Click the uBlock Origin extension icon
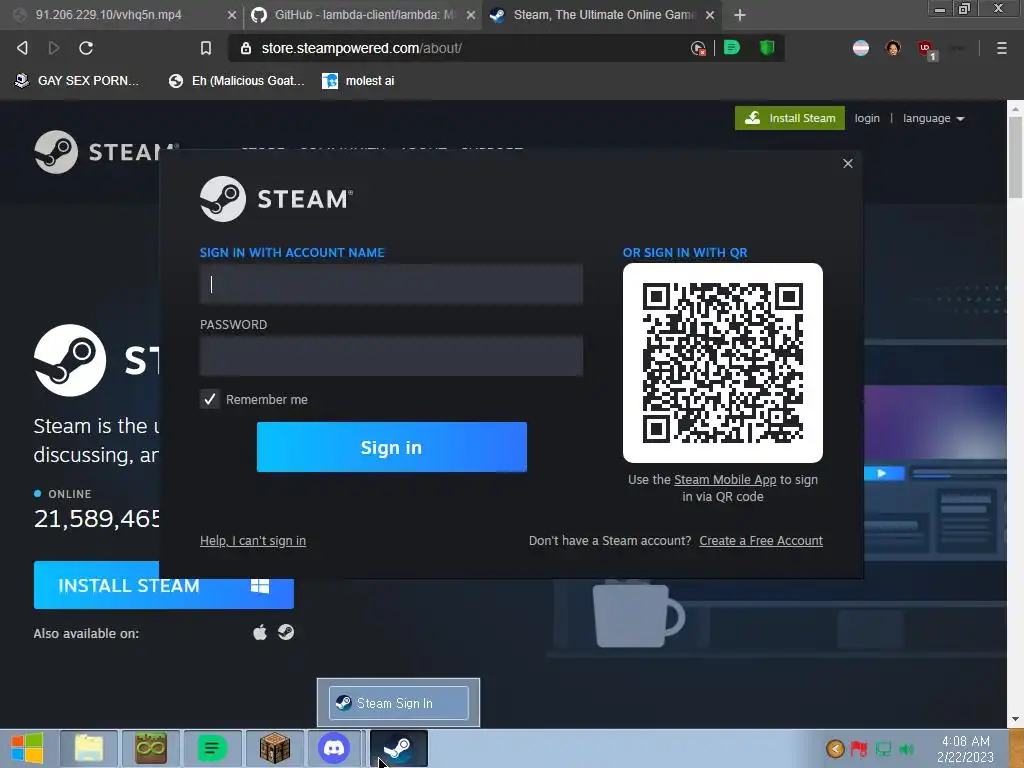Viewport: 1024px width, 768px height. [x=925, y=48]
